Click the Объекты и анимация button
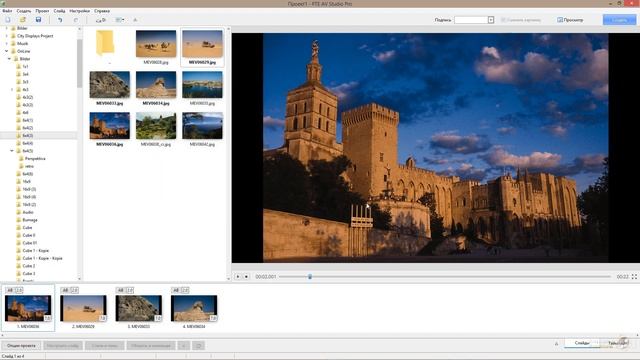This screenshot has width=640, height=360. tap(151, 345)
